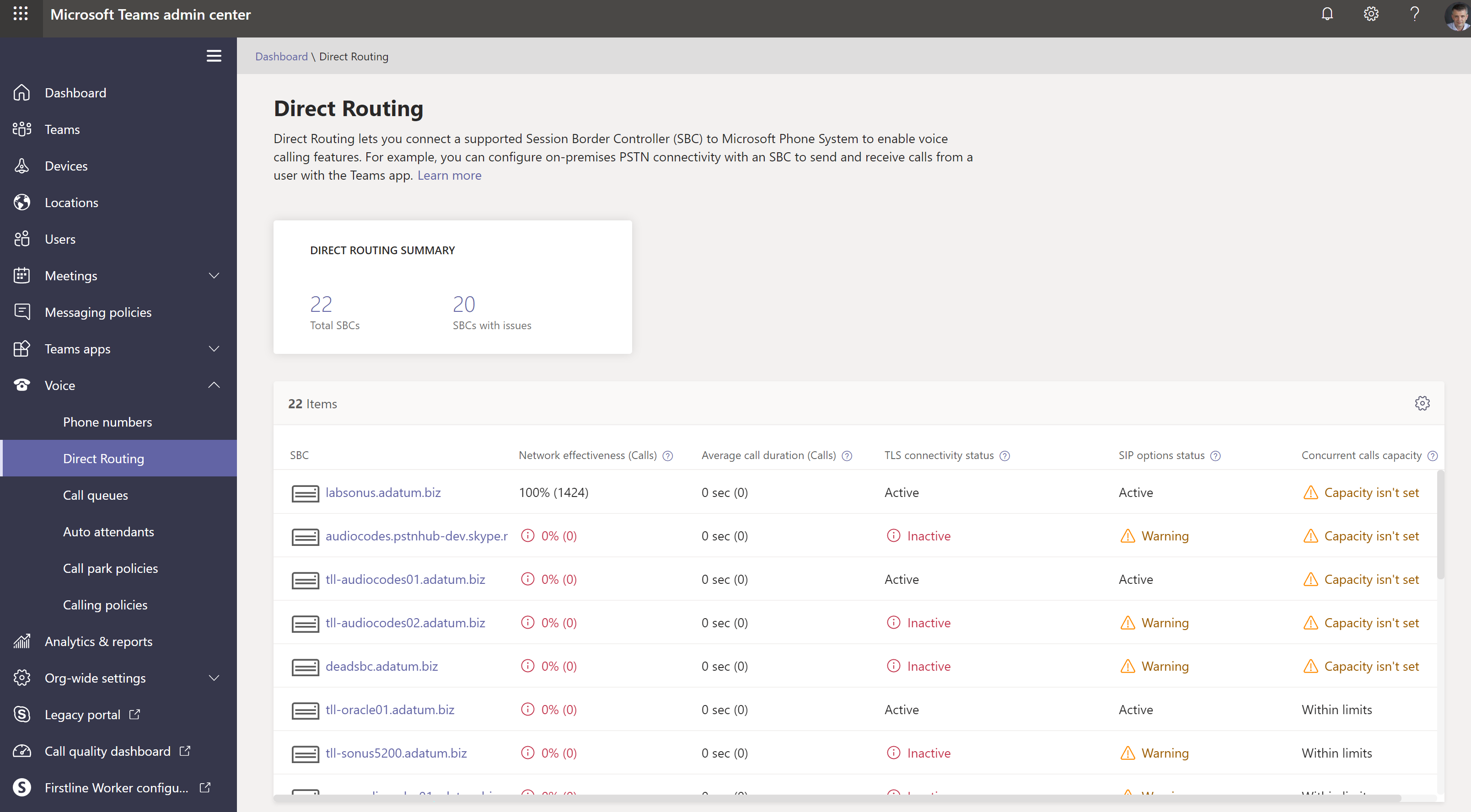Select the Analytics & reports menu item
1471x812 pixels.
point(98,641)
